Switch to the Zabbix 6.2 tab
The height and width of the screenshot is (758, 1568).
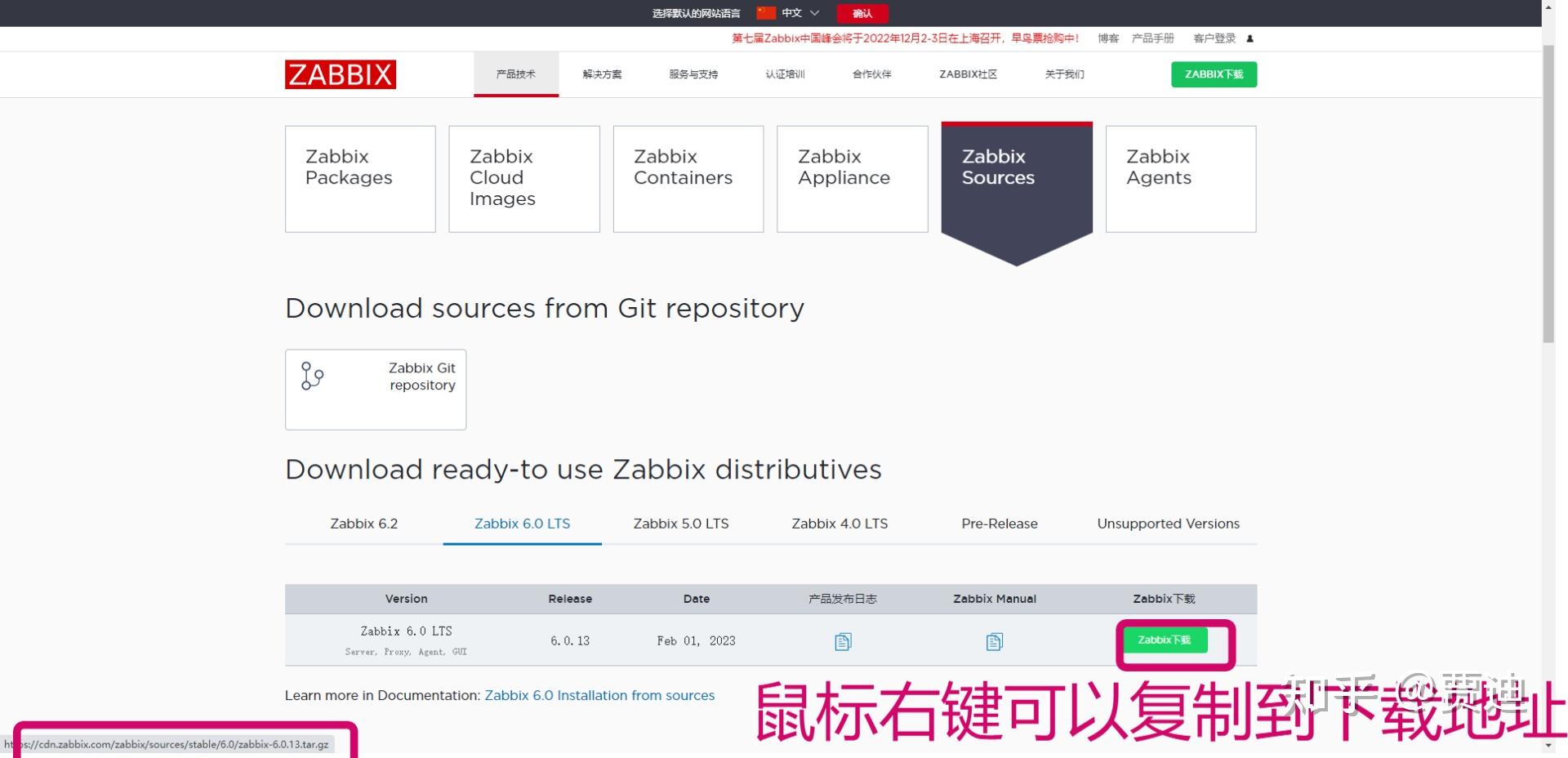(363, 524)
